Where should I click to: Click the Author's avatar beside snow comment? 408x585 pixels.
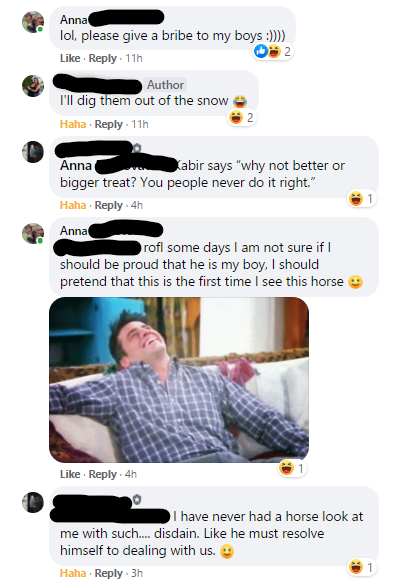click(x=33, y=86)
